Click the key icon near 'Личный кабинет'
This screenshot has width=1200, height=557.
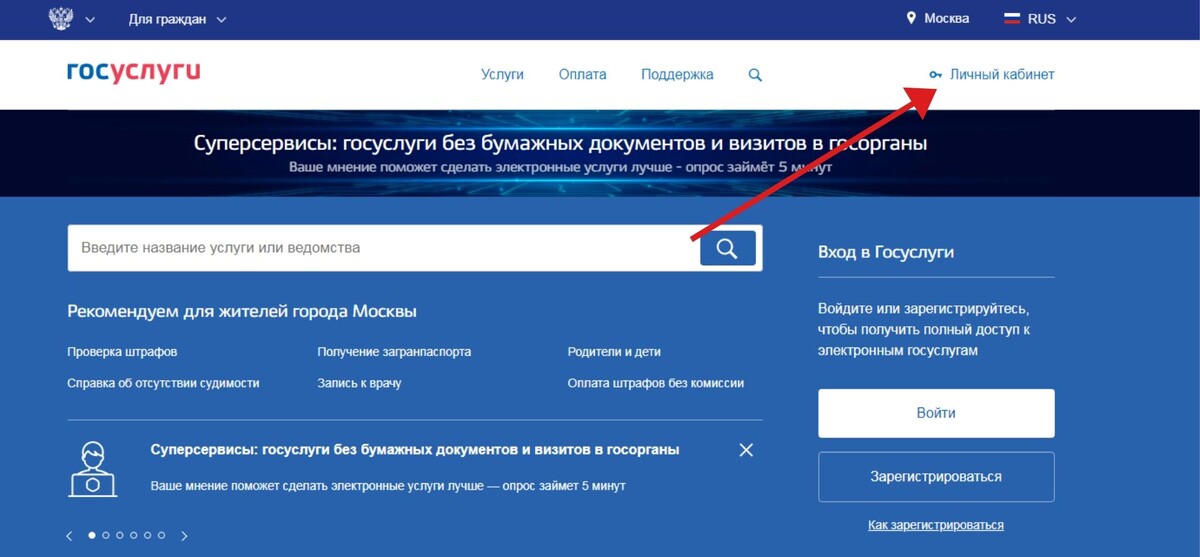[935, 75]
